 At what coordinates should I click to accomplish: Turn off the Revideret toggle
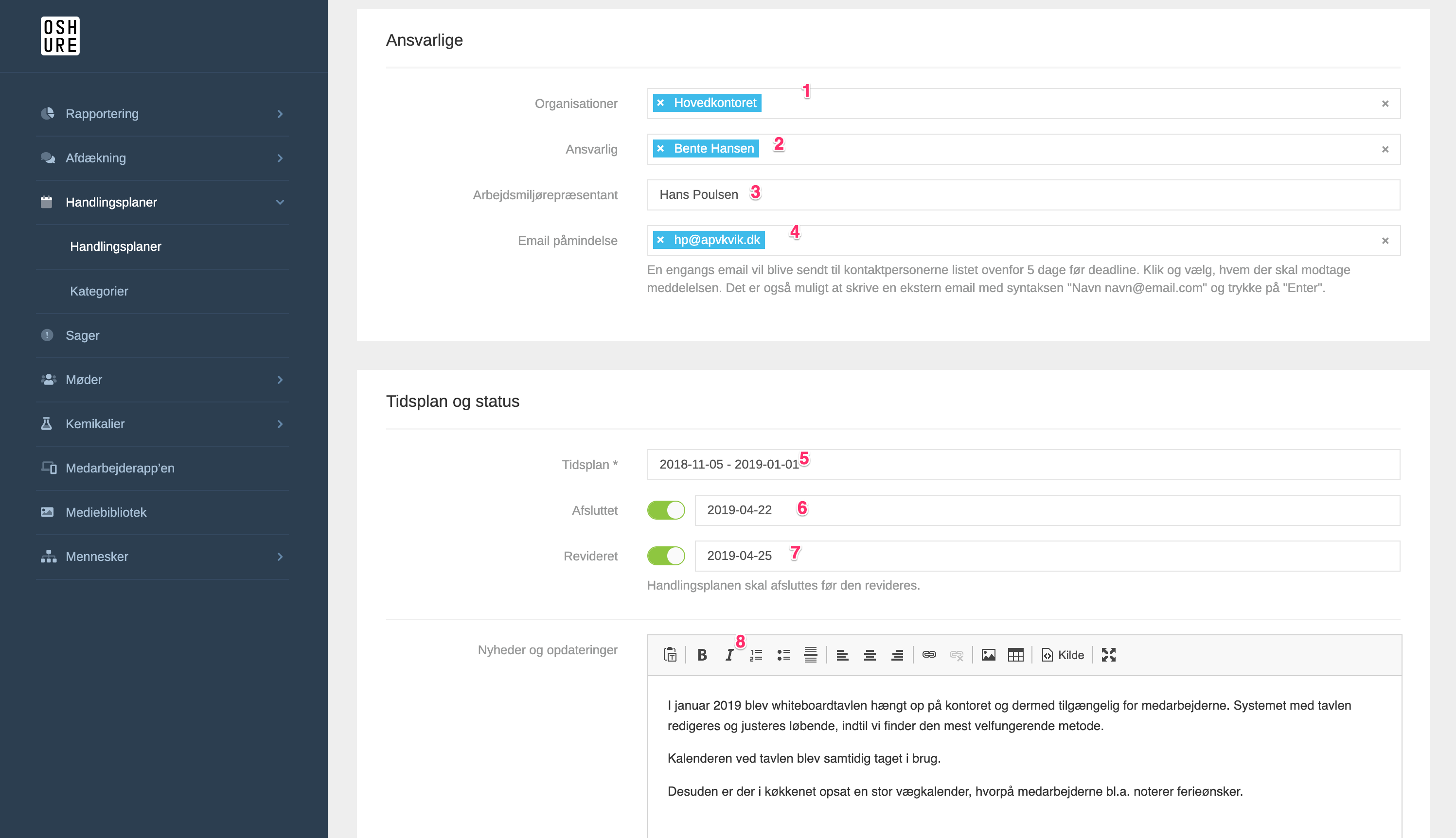pos(666,556)
